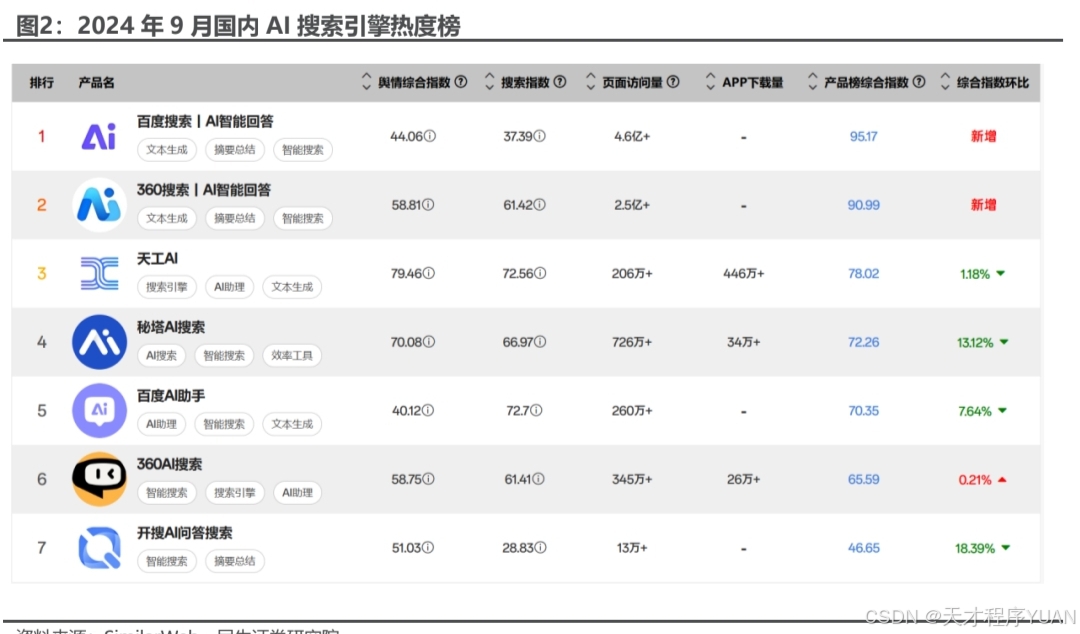This screenshot has width=1080, height=634.
Task: Click 智能搜索 tag under 360搜索 | AI智能回答
Action: coord(303,218)
